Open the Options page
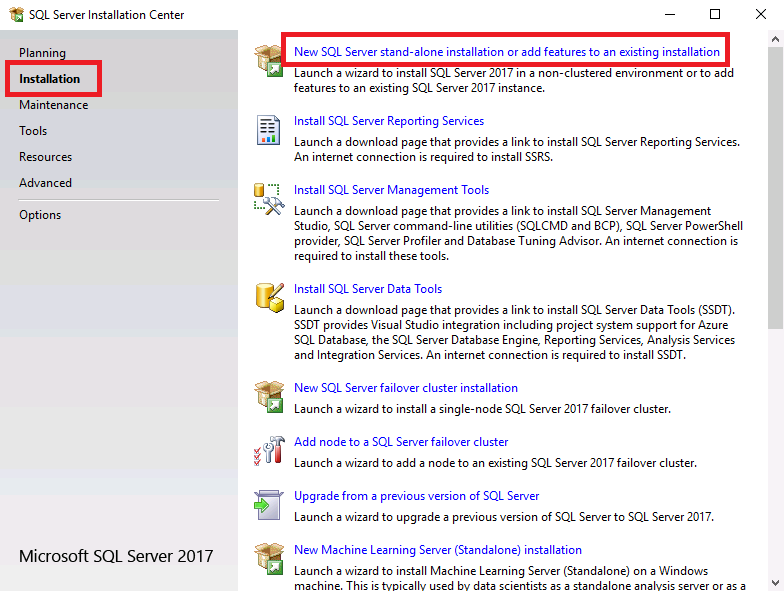Screen dimensions: 784x591 point(40,215)
